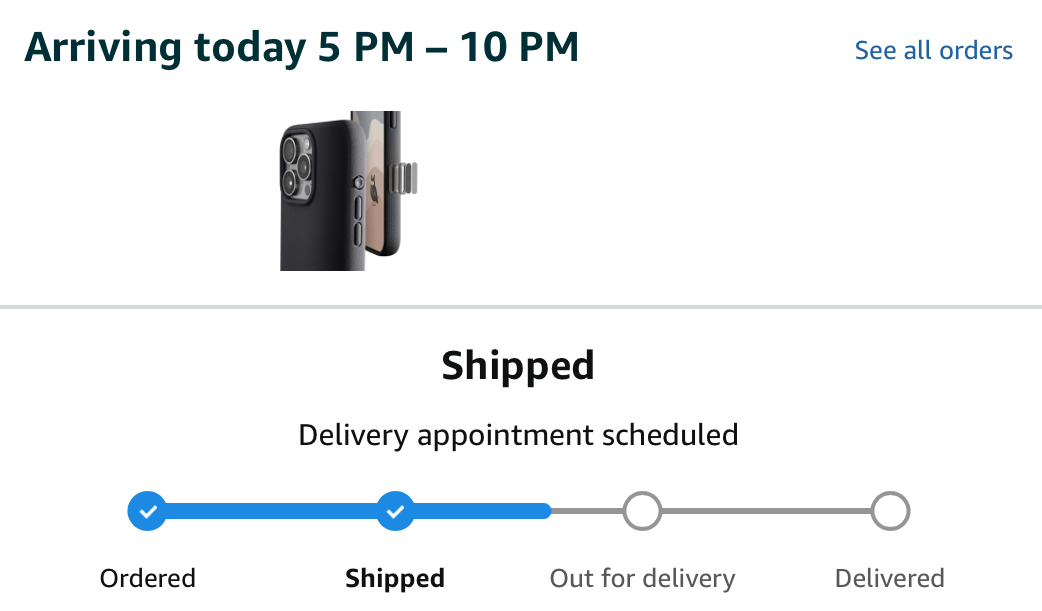Select the bold Shipped step label
1042x611 pixels.
(x=395, y=579)
